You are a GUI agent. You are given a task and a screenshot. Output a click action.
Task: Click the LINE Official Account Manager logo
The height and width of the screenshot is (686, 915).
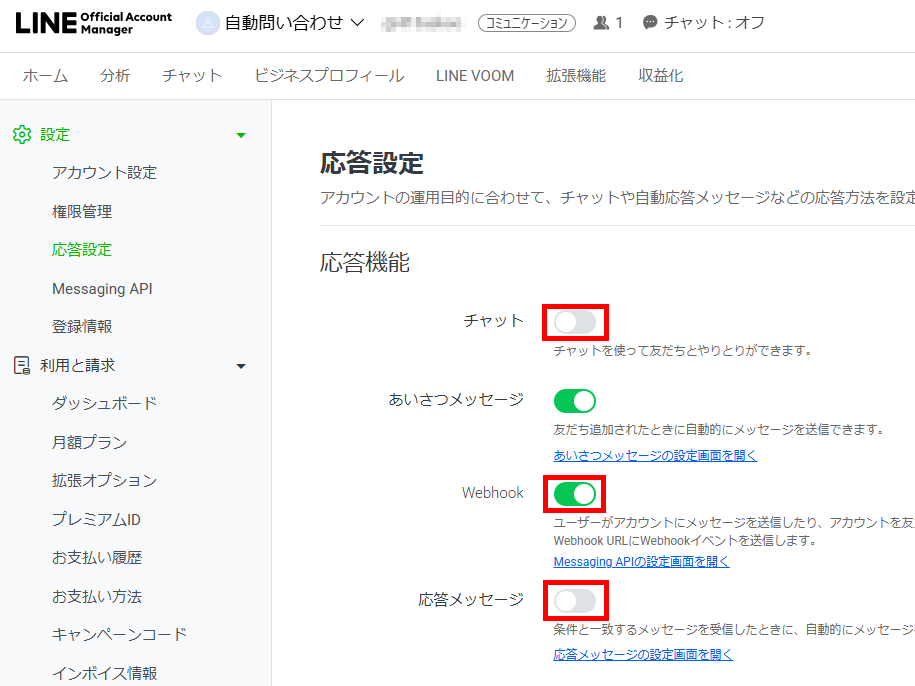[x=93, y=23]
